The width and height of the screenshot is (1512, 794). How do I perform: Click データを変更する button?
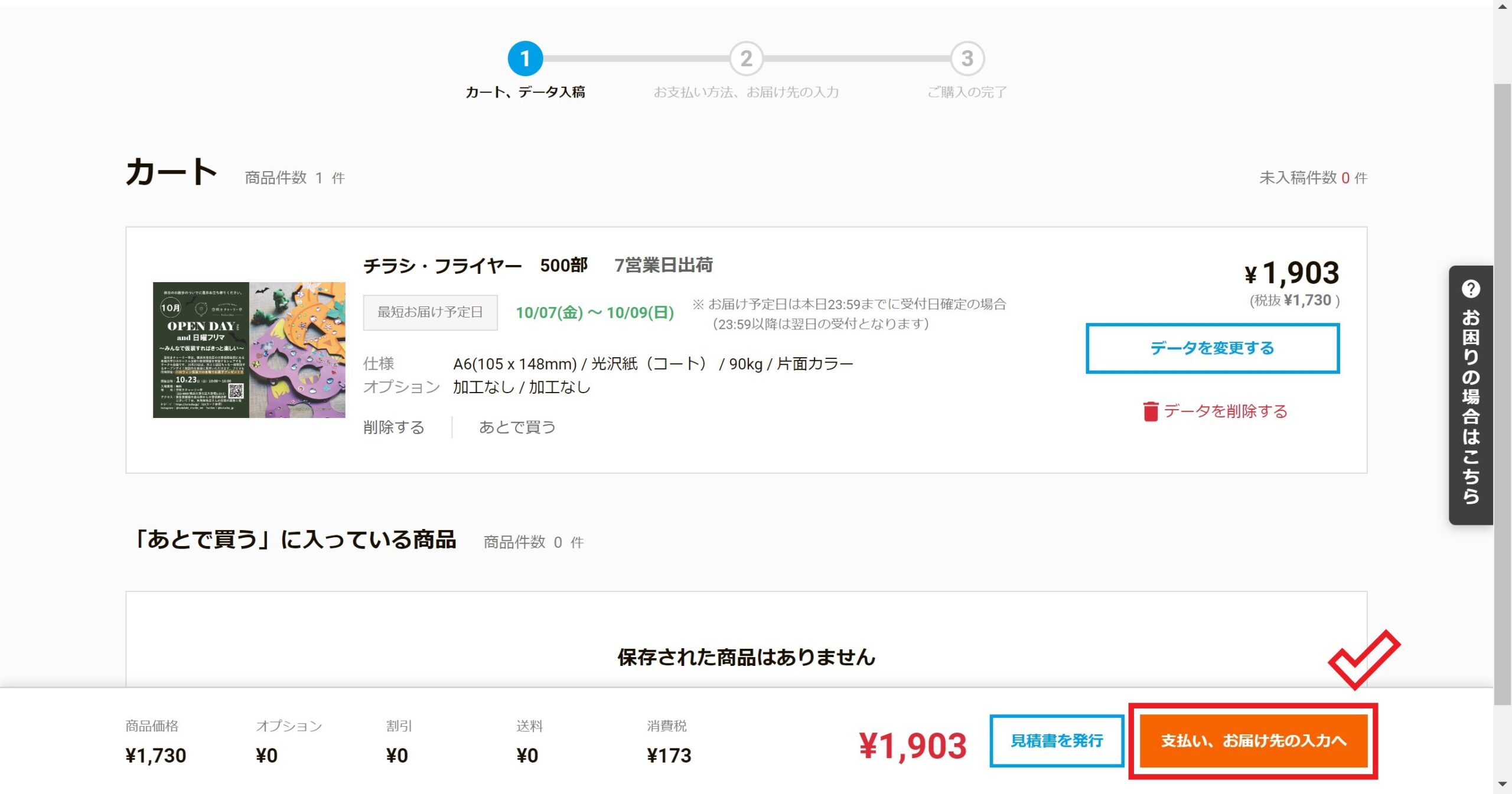coord(1212,348)
